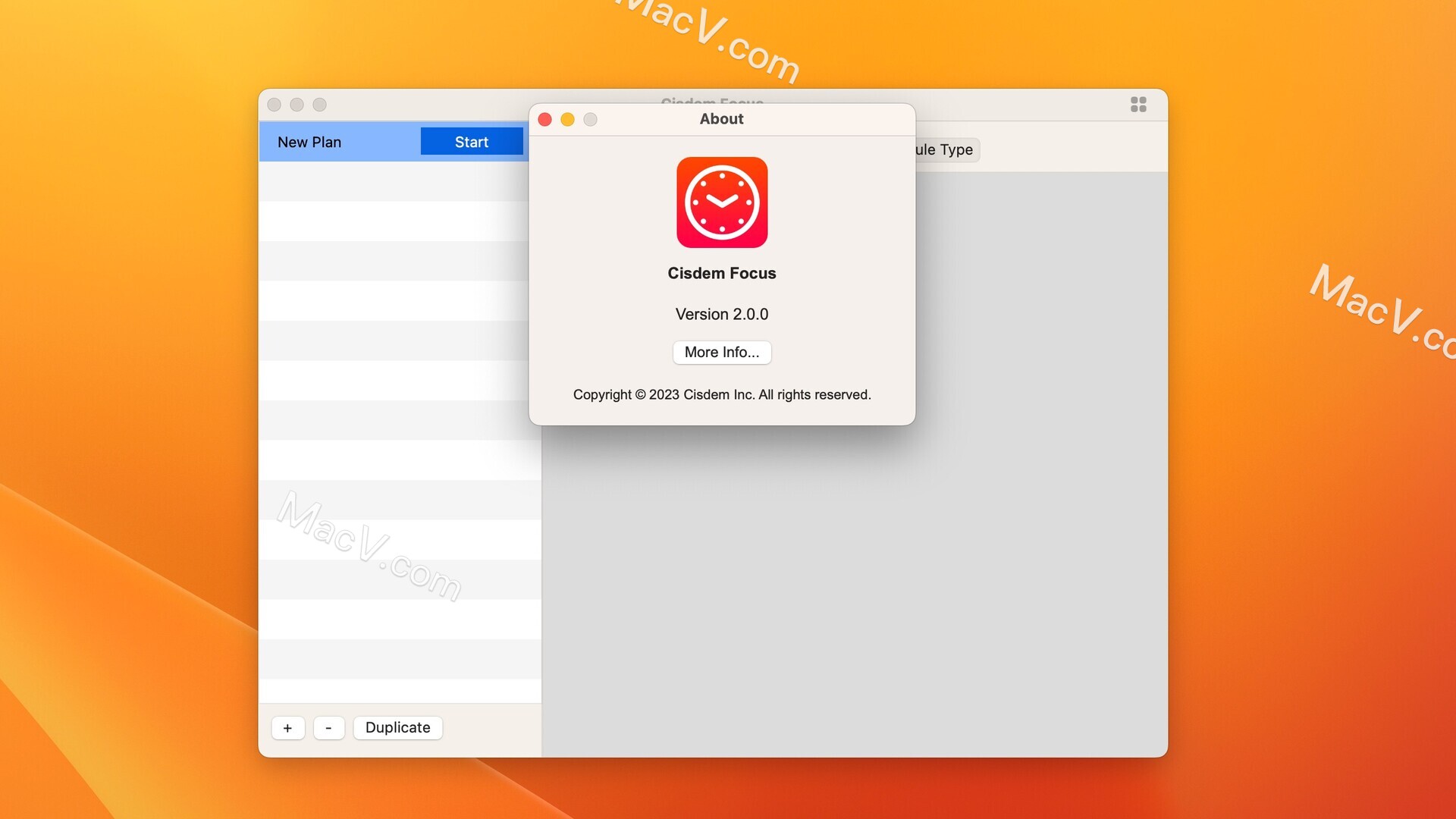Screen dimensions: 1456x819
Task: Select the New Plan row
Action: (x=394, y=142)
